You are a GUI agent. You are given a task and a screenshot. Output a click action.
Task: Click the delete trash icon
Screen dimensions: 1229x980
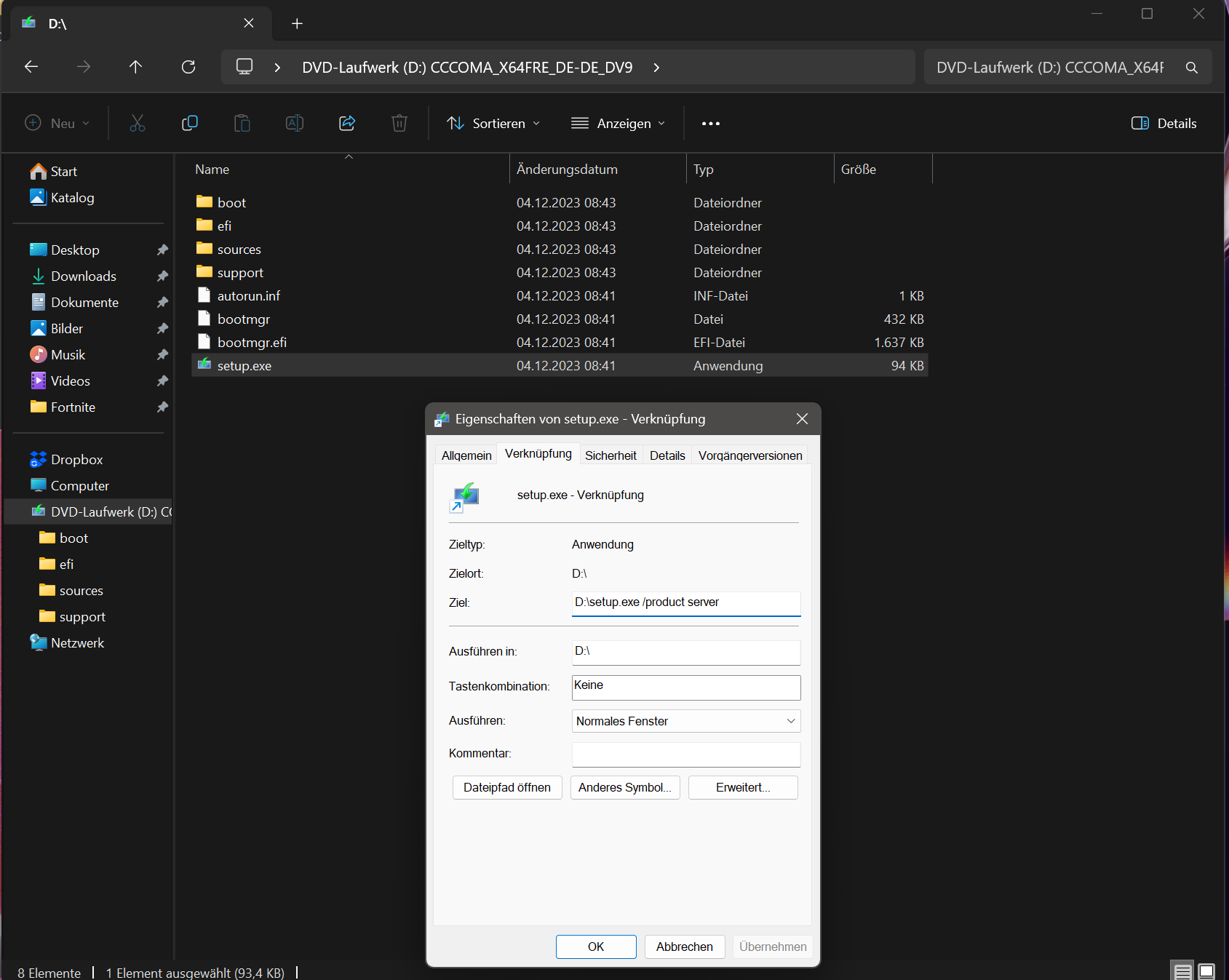coord(399,123)
